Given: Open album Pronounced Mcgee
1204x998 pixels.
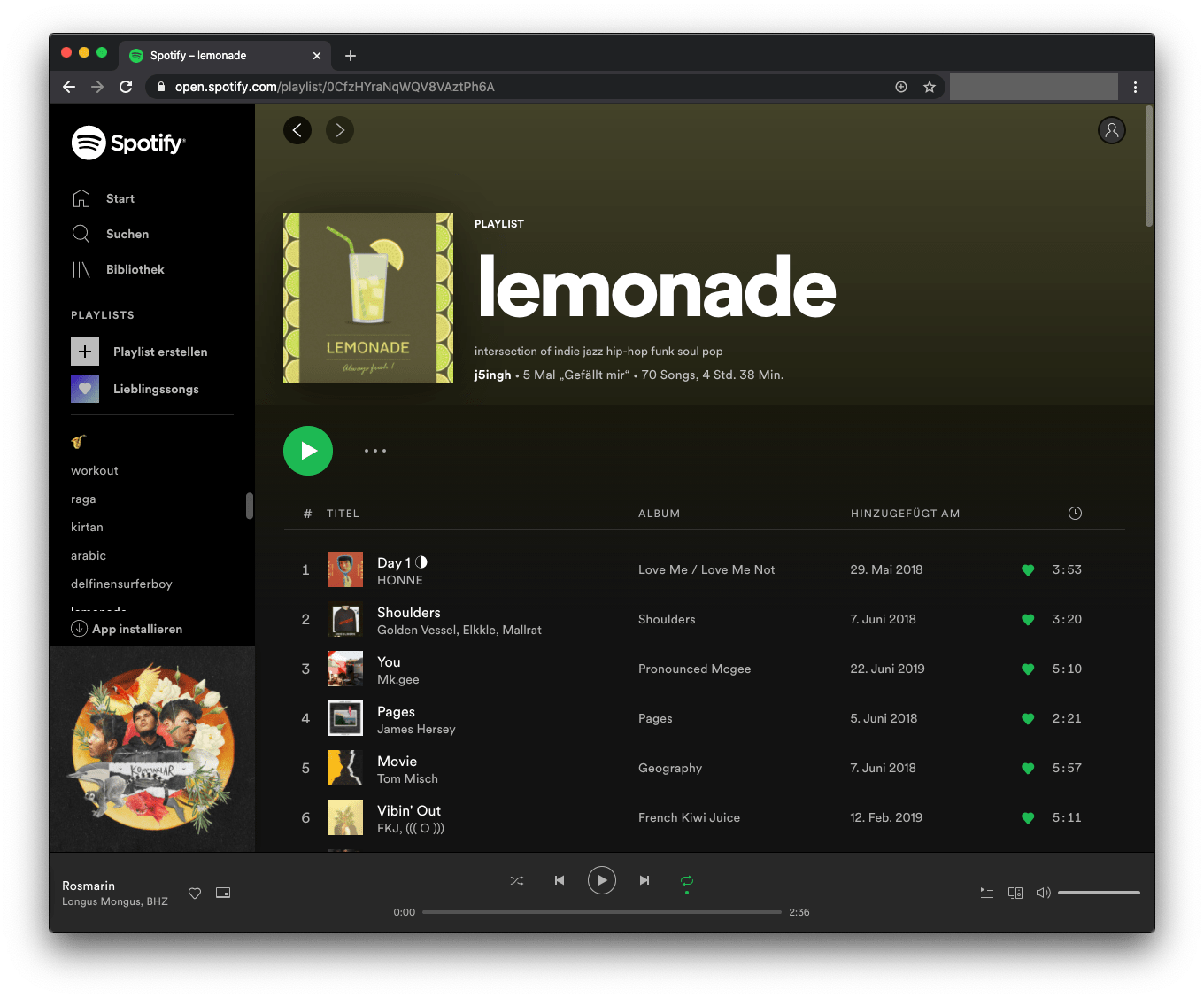Looking at the screenshot, I should point(695,669).
